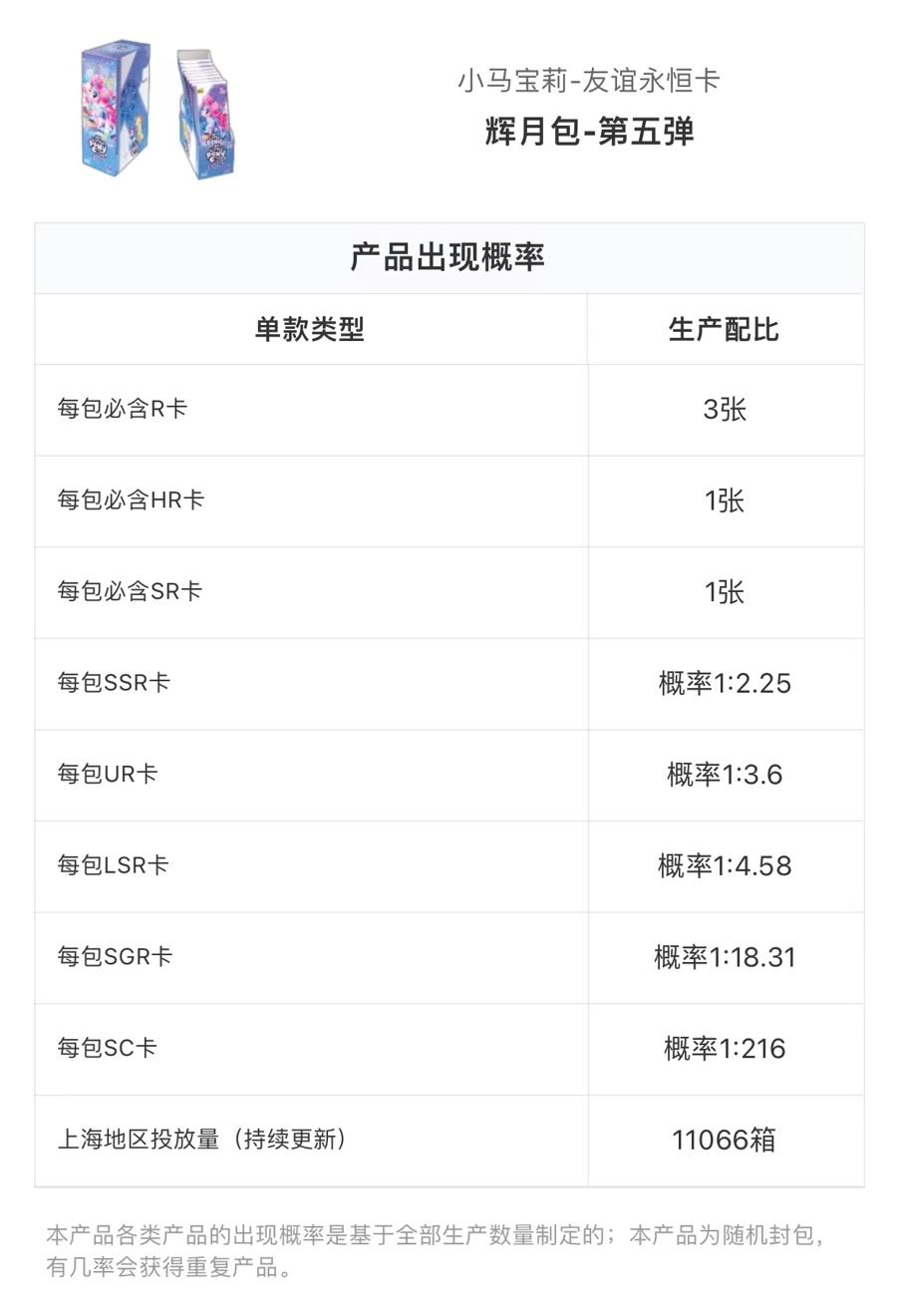Select the 生产配比 column header
897x1316 pixels.
click(724, 329)
